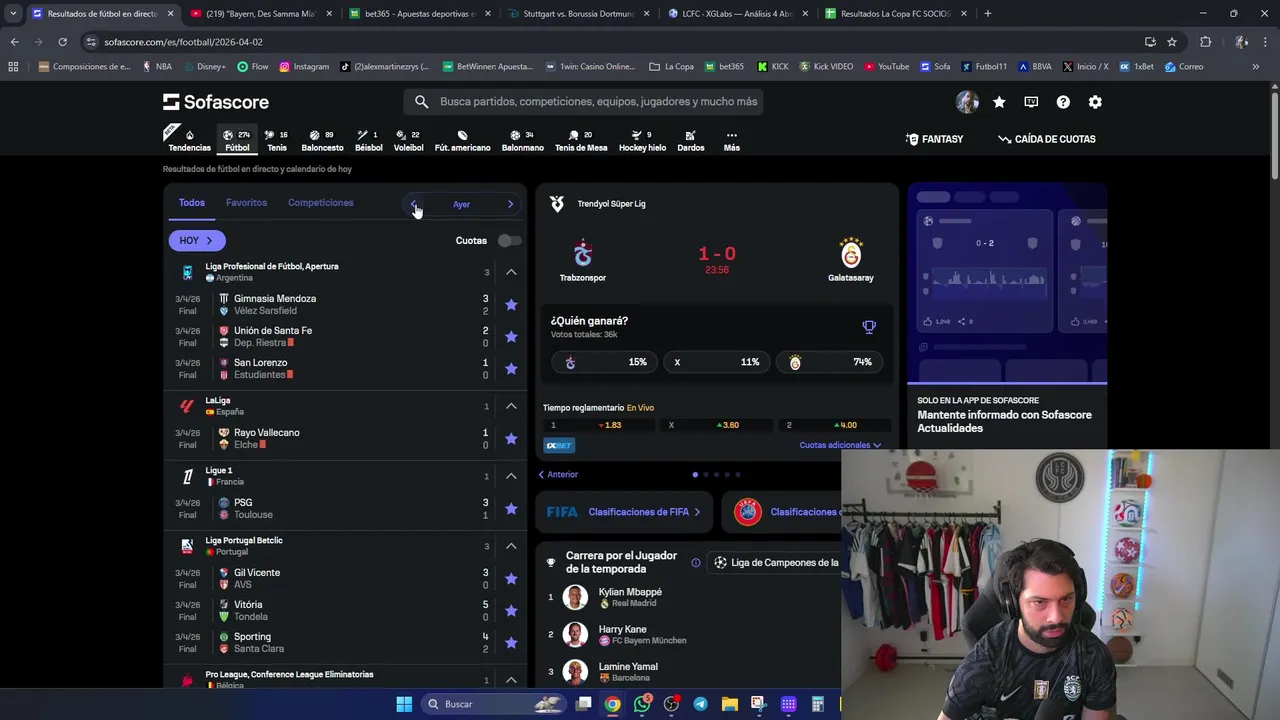Screen dimensions: 1280x720
Task: Open the settings gear in Sofascore header
Action: coord(1095,102)
